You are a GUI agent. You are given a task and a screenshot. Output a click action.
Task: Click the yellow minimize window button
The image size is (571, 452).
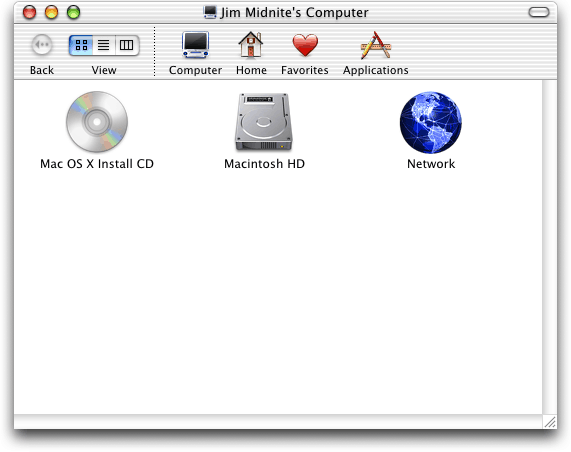point(51,12)
